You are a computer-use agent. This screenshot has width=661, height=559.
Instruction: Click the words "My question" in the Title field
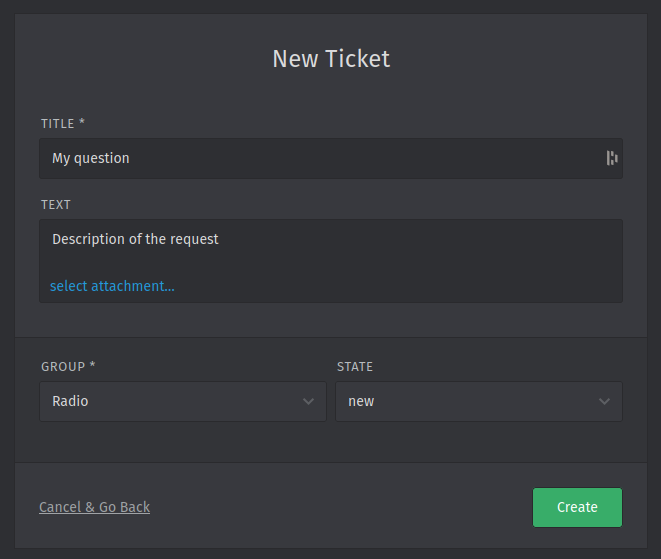[90, 158]
